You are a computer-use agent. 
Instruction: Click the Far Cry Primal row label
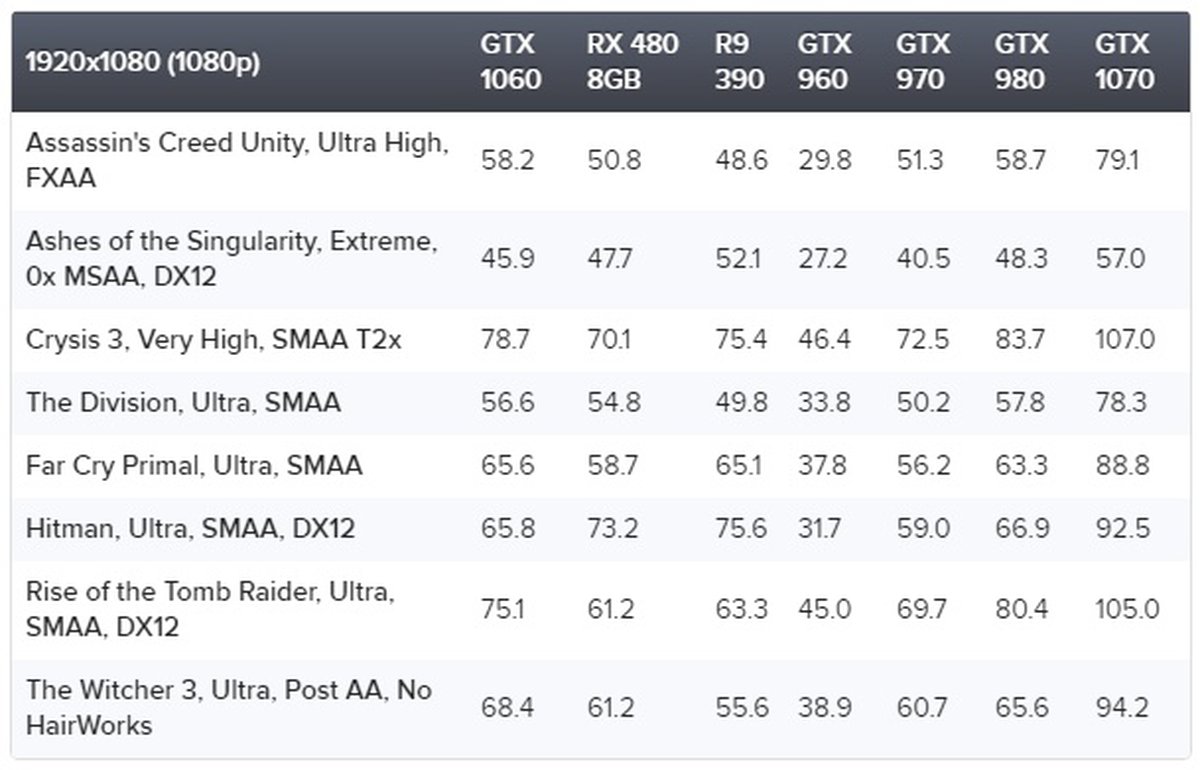194,466
